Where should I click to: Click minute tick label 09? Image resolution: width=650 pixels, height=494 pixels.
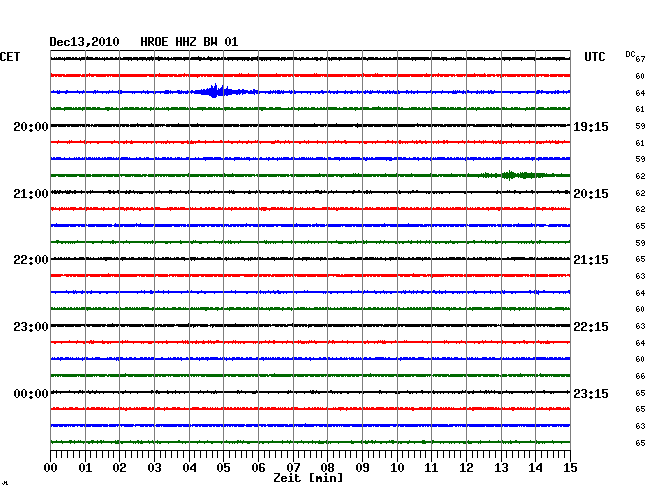click(362, 468)
